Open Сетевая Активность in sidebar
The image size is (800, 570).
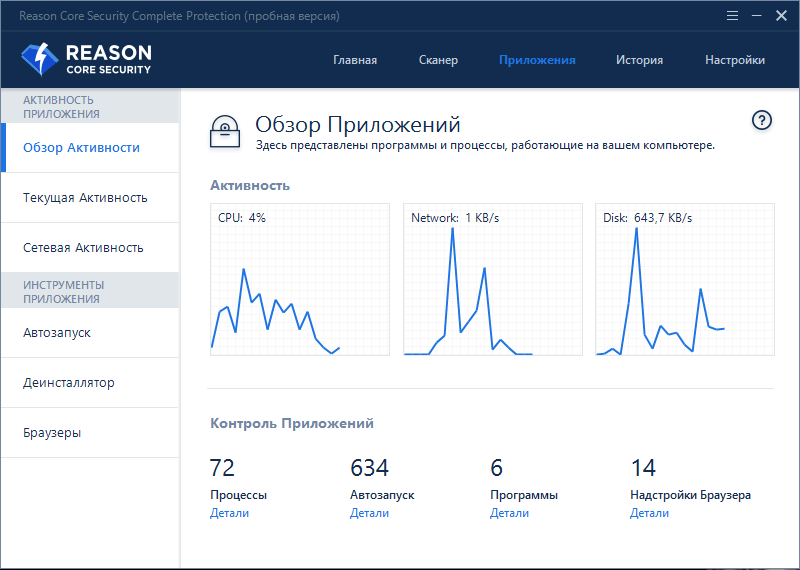click(x=90, y=247)
